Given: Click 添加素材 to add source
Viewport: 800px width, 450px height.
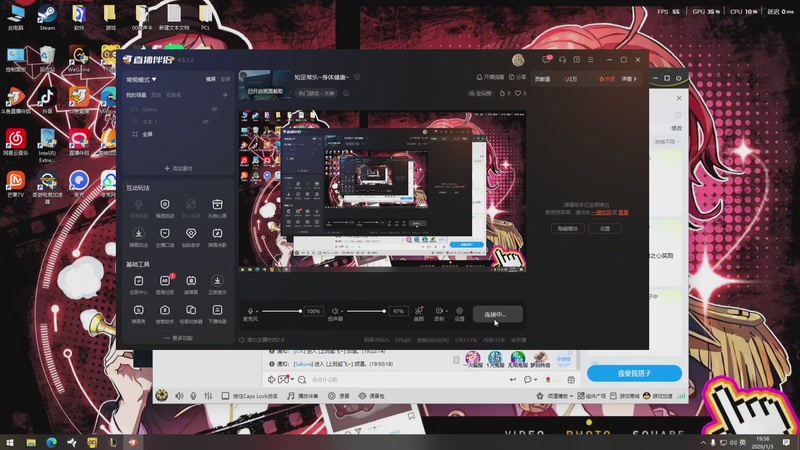Looking at the screenshot, I should 178,168.
